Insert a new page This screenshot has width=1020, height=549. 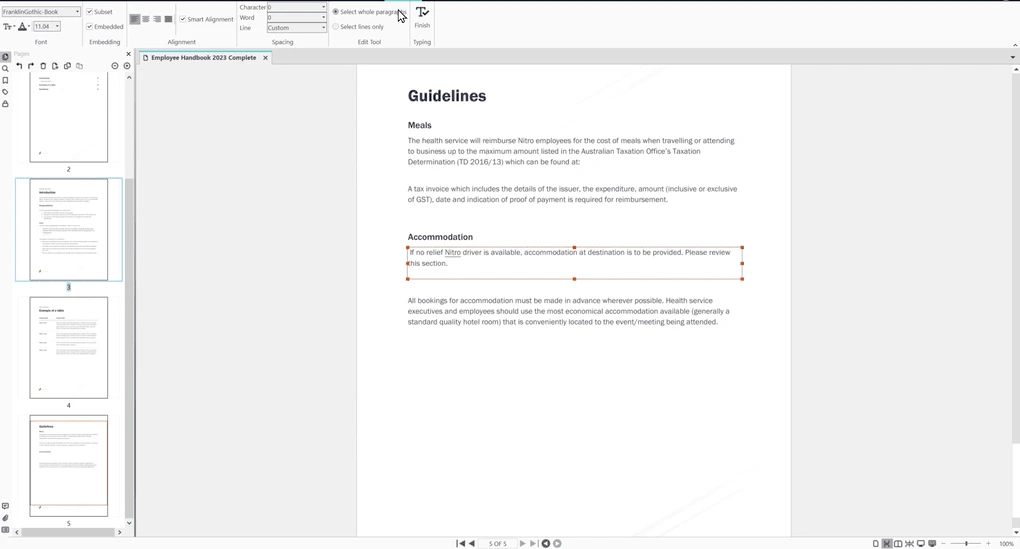[55, 66]
